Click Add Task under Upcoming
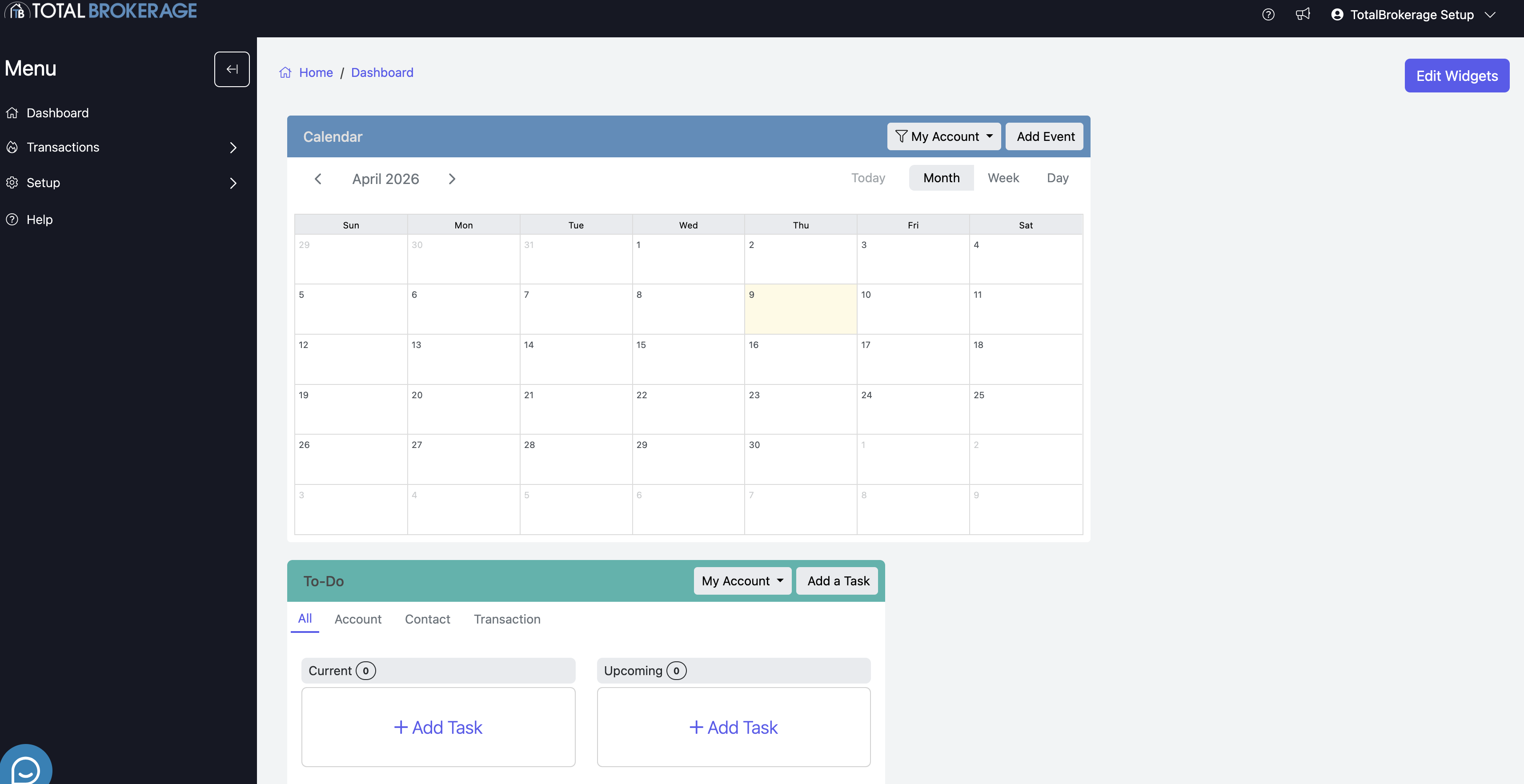1524x784 pixels. pyautogui.click(x=733, y=727)
